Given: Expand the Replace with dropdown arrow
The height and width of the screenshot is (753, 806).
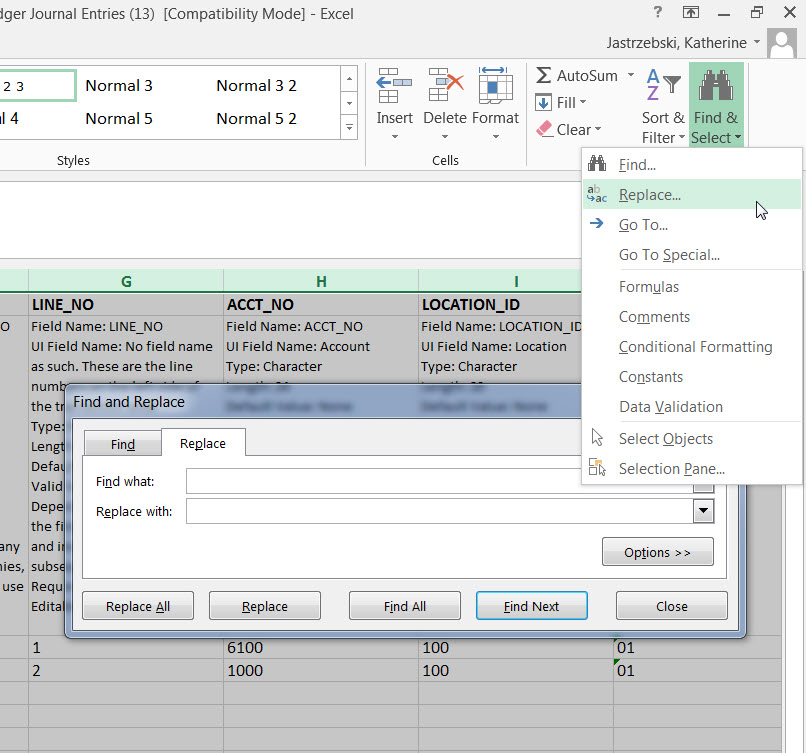Looking at the screenshot, I should tap(704, 512).
